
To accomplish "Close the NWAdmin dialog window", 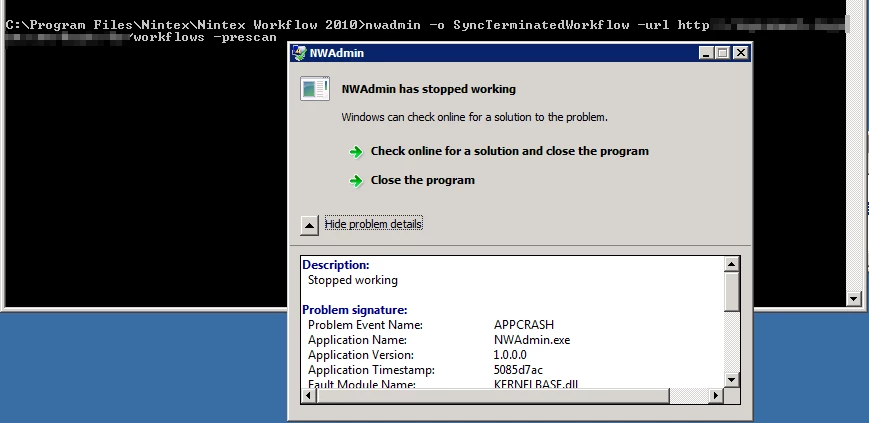I will point(740,53).
